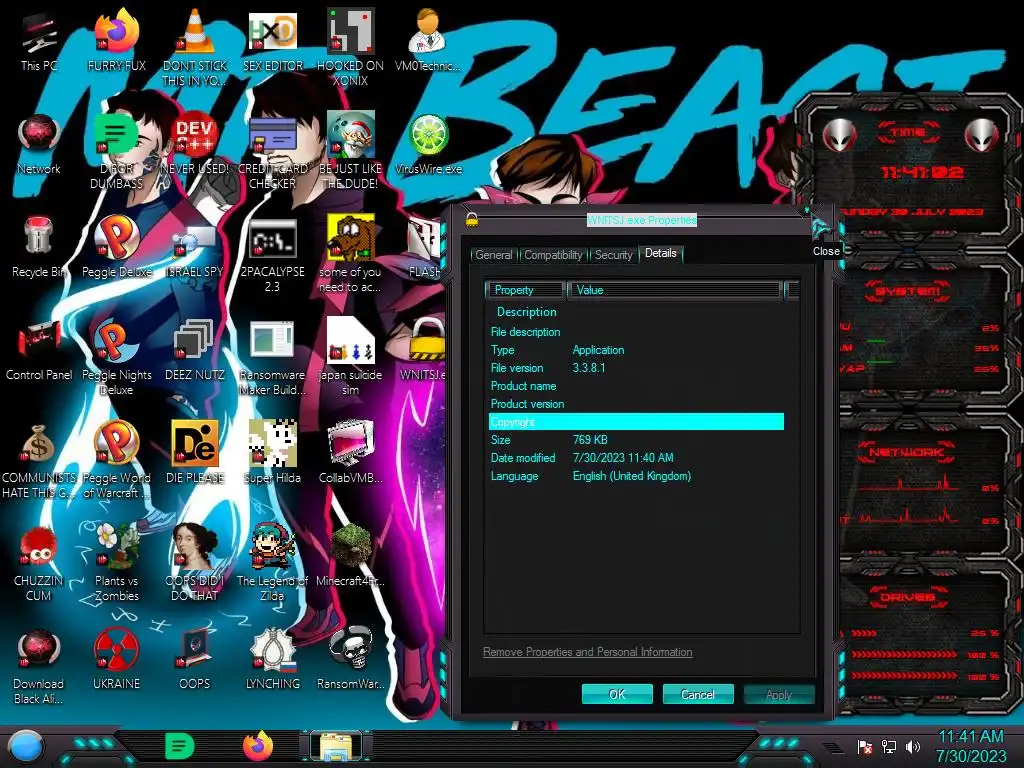The width and height of the screenshot is (1024, 768).
Task: Select the HOOKED ON XONIX icon
Action: point(350,46)
